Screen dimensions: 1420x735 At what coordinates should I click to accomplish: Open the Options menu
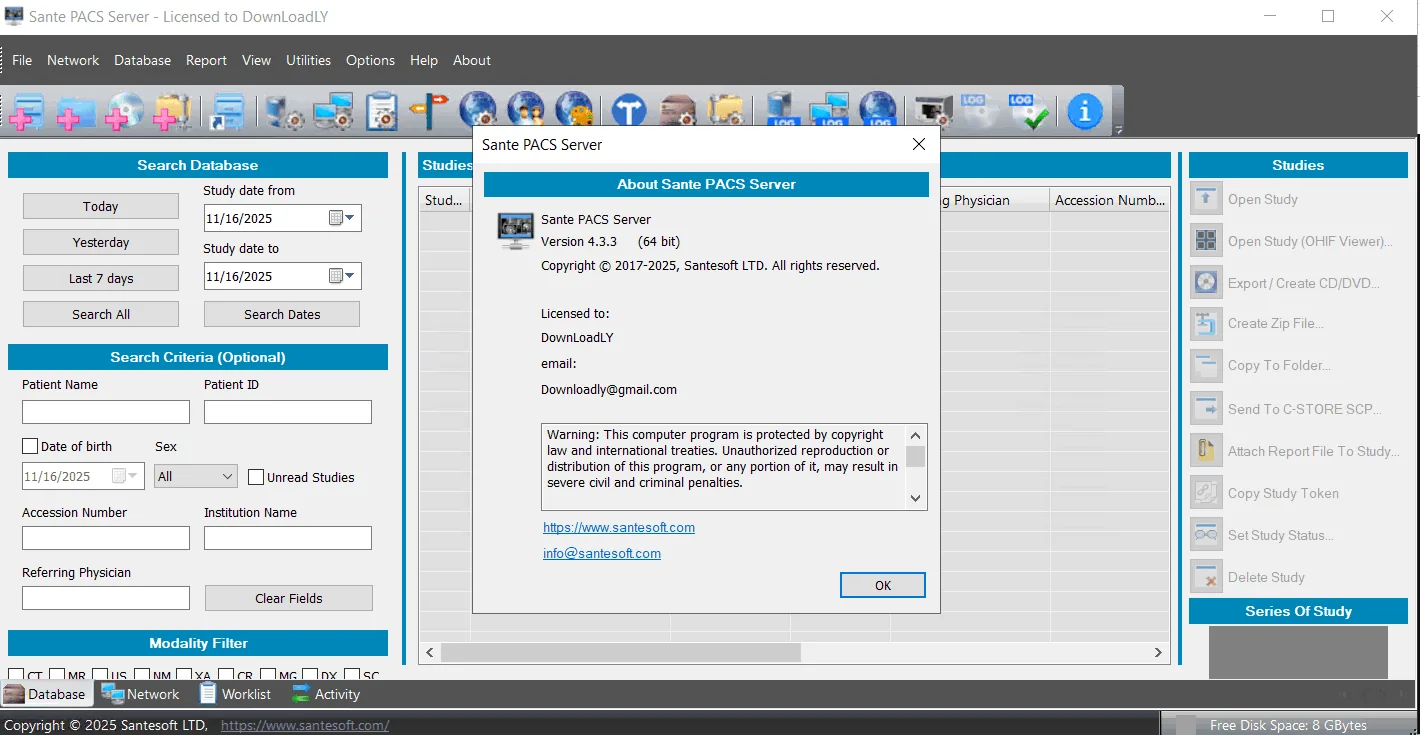pyautogui.click(x=370, y=60)
